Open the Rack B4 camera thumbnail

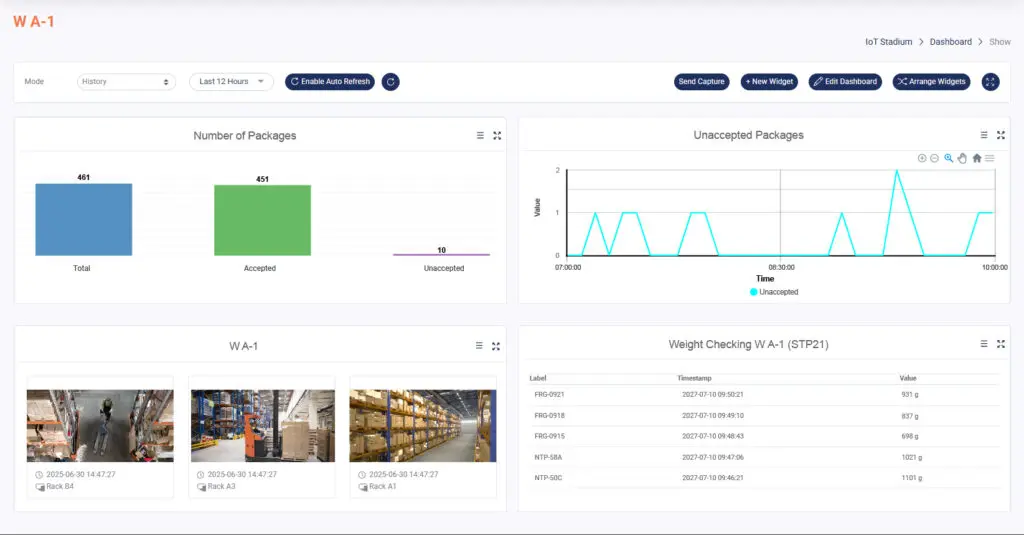[86, 425]
